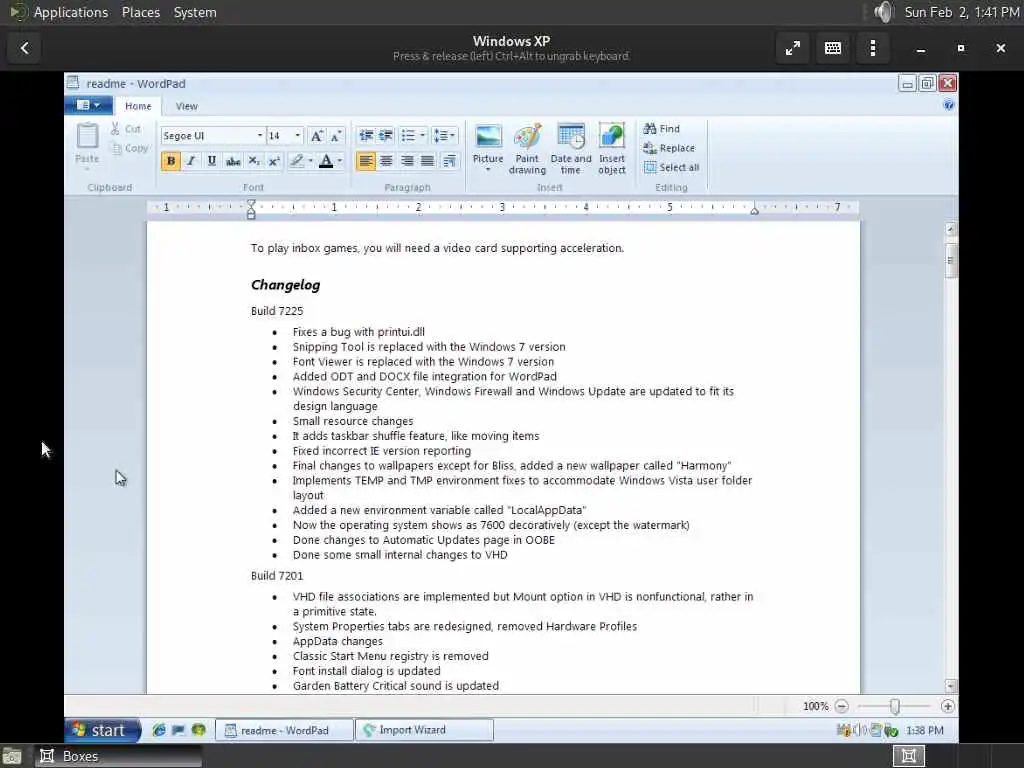Open the font size 14 dropdown
Screen dimensions: 1024x768
[298, 136]
